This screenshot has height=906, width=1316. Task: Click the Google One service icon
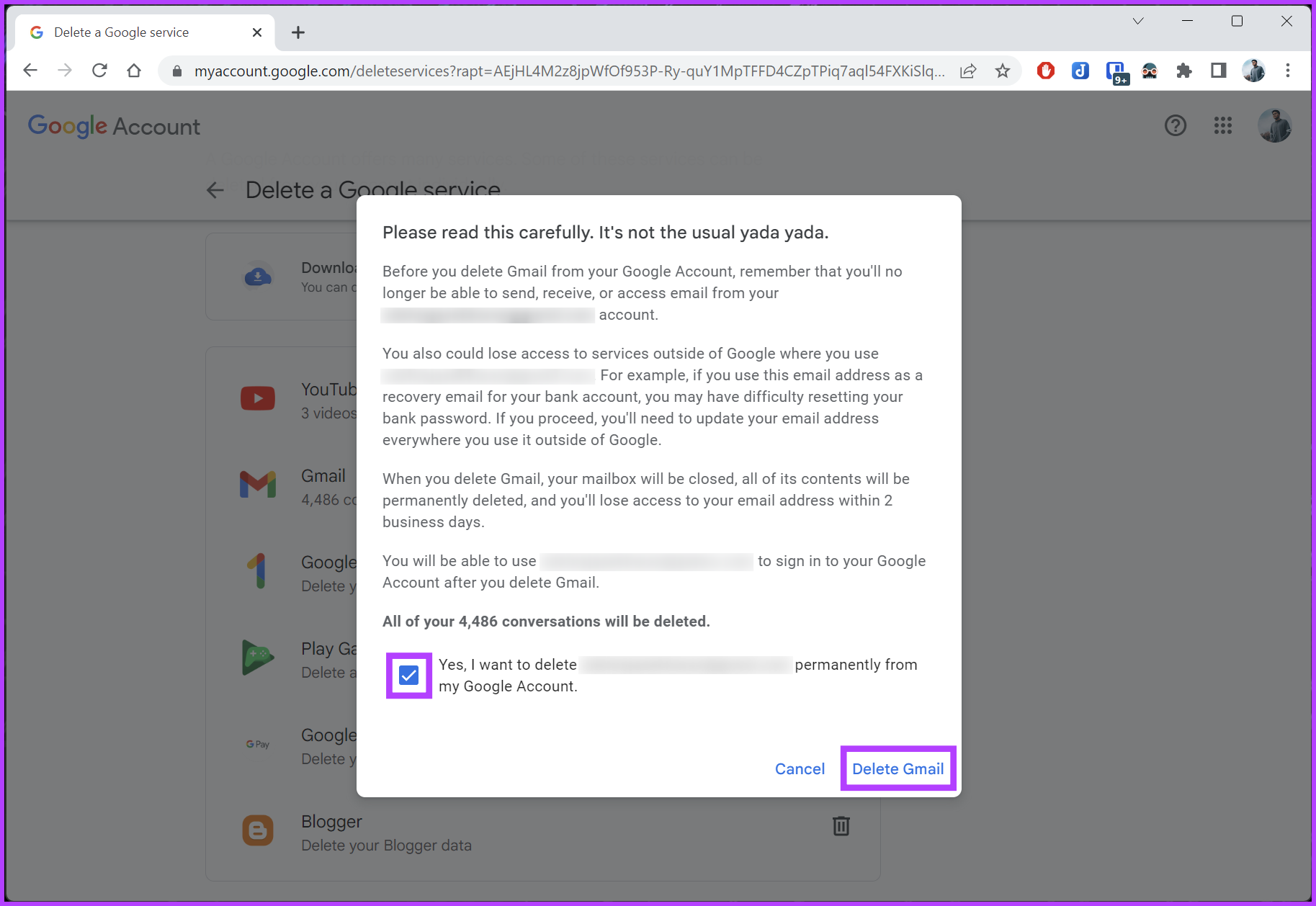click(x=258, y=571)
